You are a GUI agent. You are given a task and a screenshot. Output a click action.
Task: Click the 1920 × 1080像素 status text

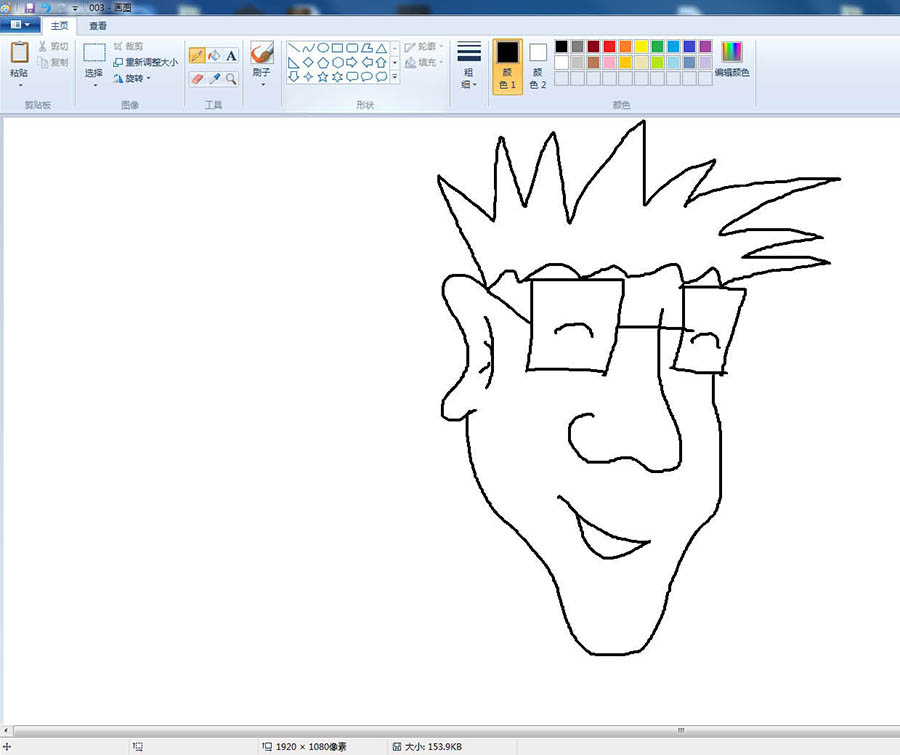pos(311,746)
